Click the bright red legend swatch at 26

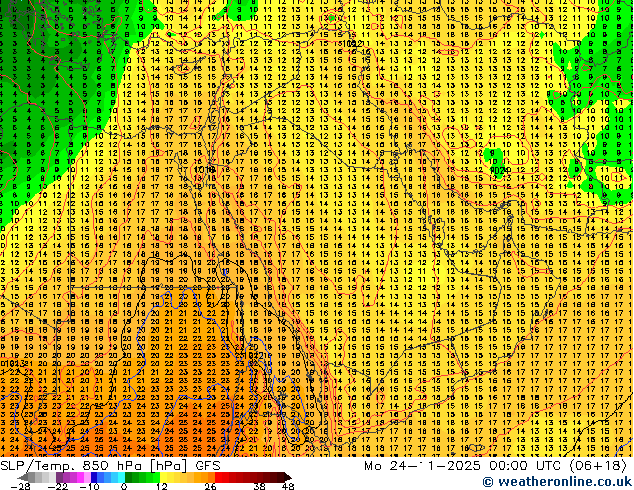point(219,477)
